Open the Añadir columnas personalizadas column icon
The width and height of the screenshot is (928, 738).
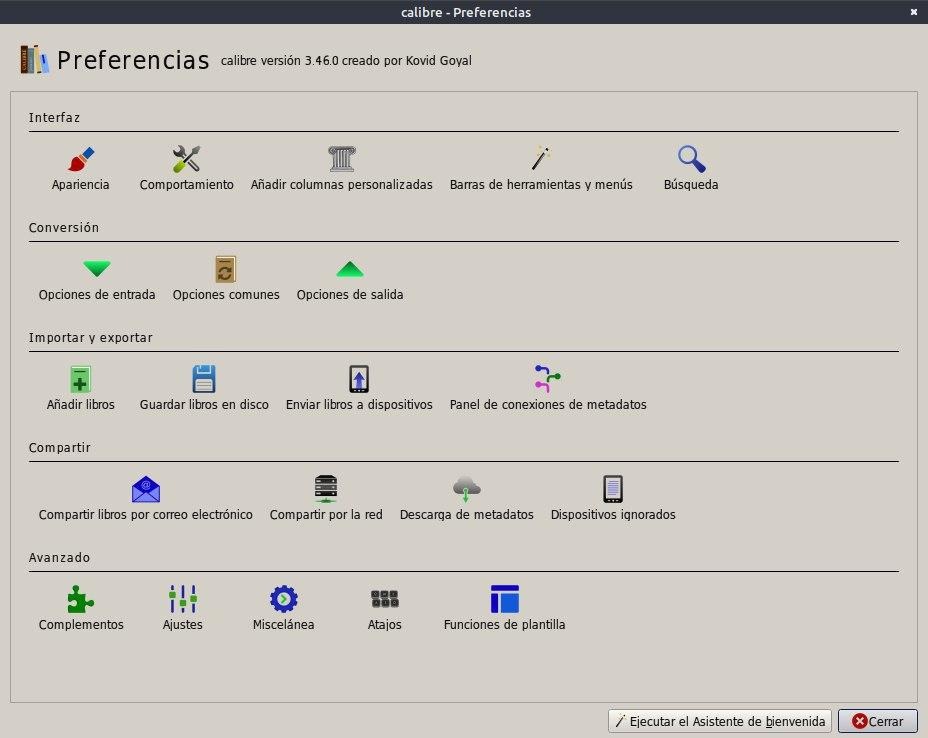tap(341, 159)
